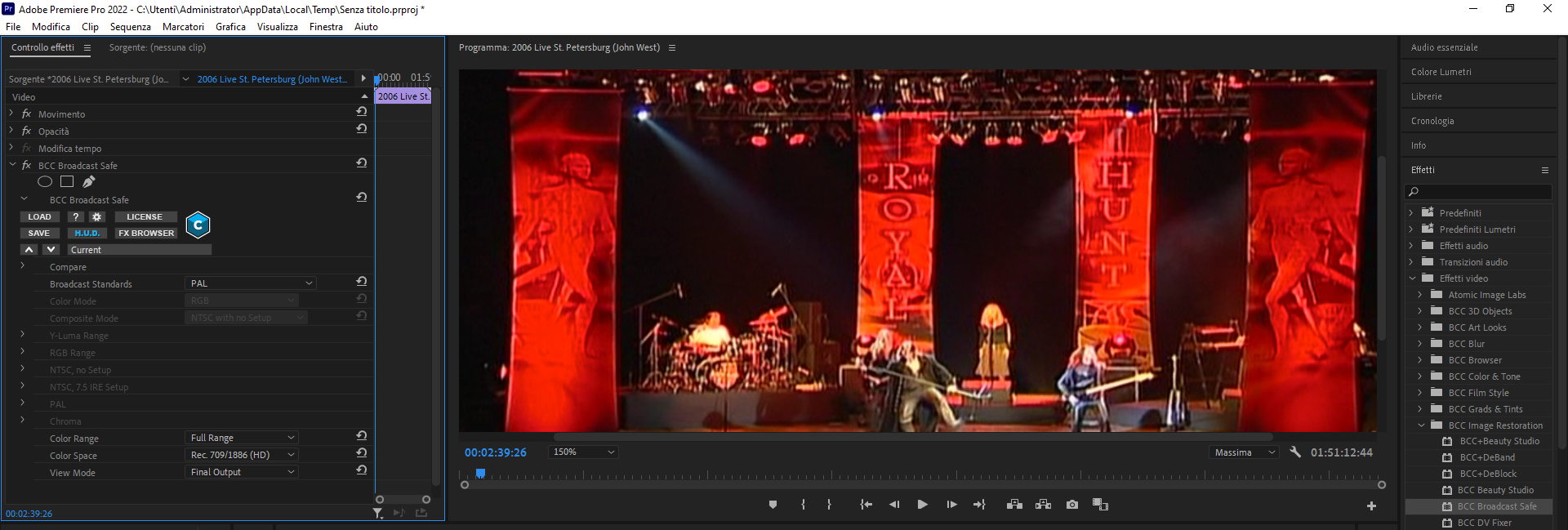This screenshot has height=530, width=1568.
Task: Expand the Effetti audio folder
Action: coord(1411,246)
